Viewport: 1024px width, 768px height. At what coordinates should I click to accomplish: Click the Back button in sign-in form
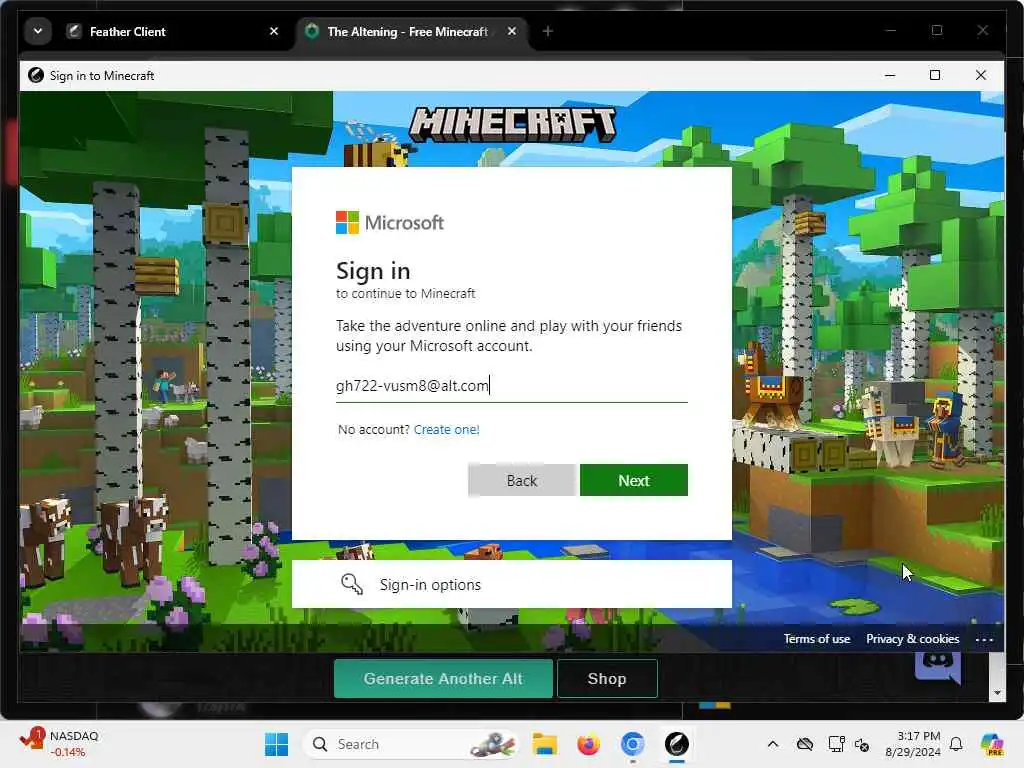pos(522,480)
